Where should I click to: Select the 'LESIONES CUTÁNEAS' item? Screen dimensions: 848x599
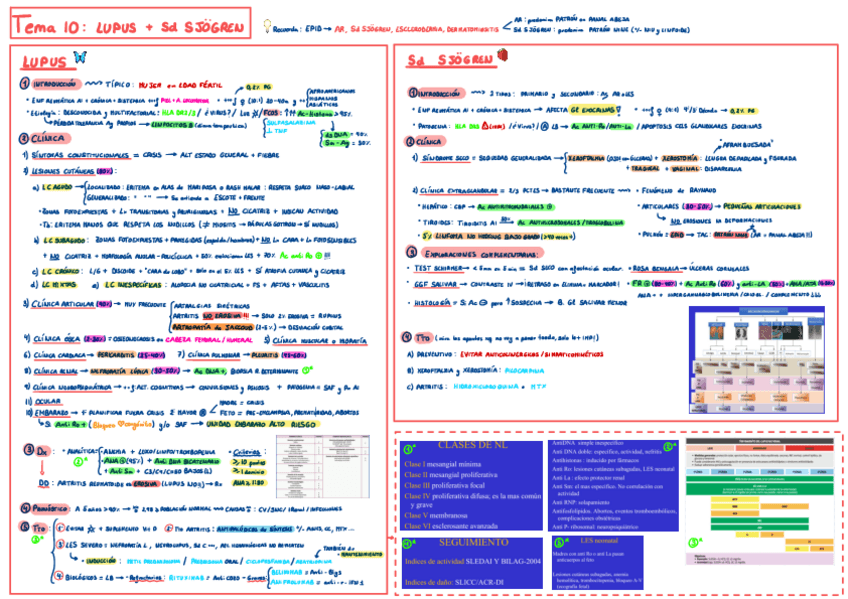(63, 171)
